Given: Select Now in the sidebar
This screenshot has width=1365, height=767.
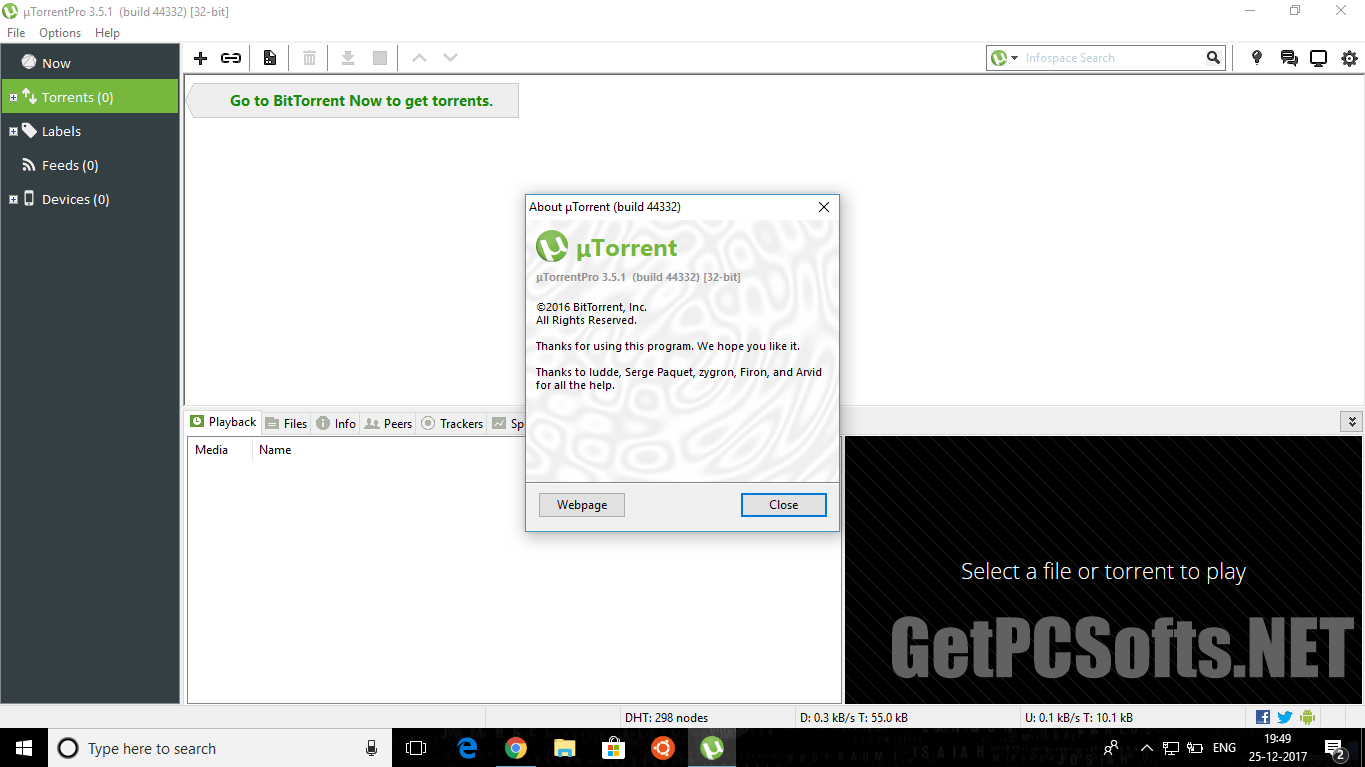Looking at the screenshot, I should click(90, 63).
